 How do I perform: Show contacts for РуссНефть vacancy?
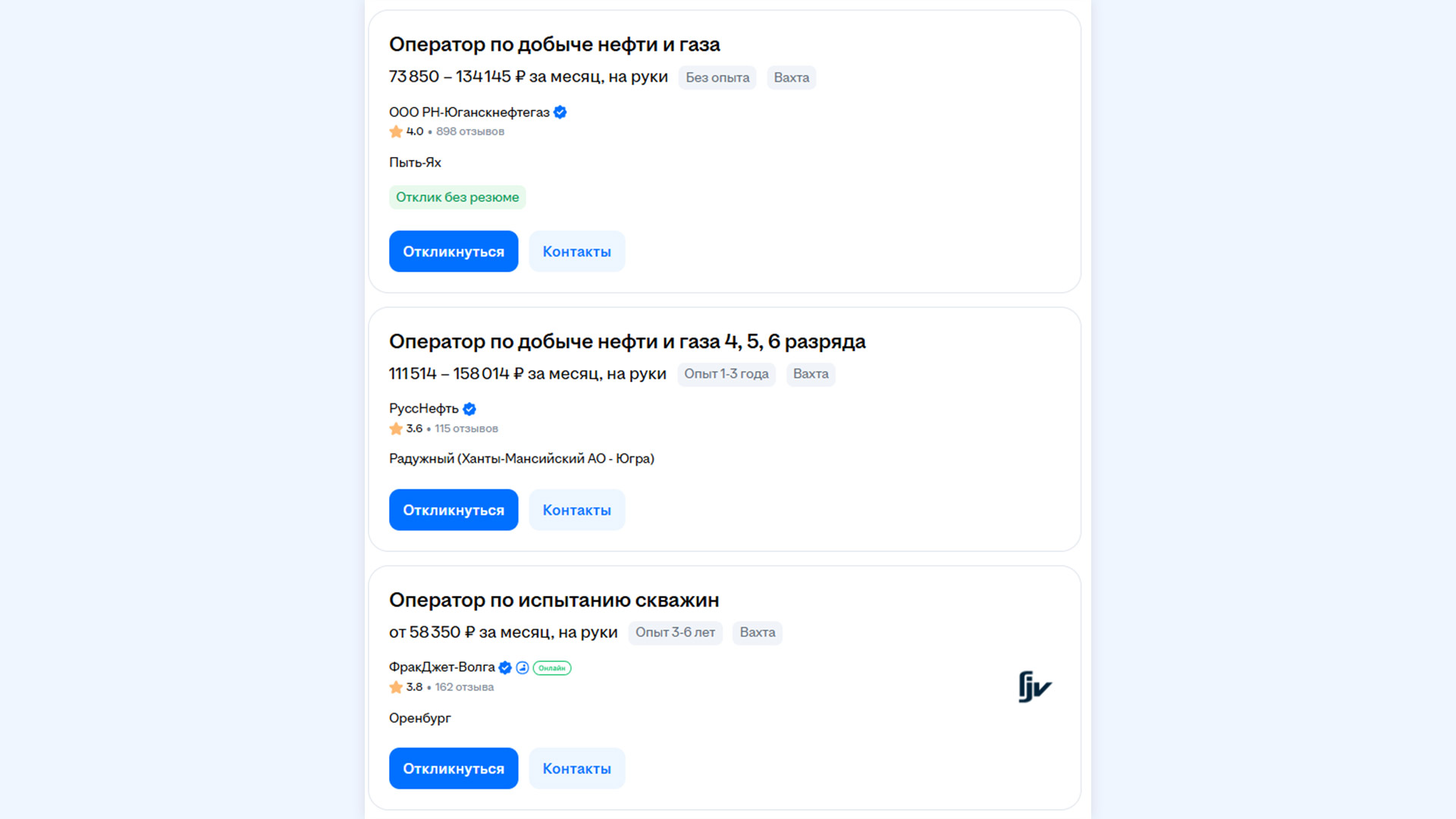click(576, 510)
